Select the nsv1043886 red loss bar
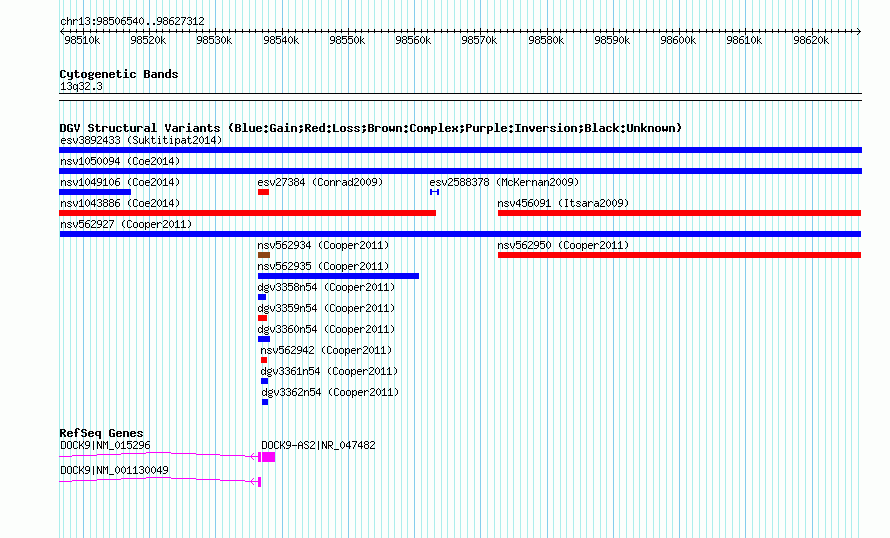 click(247, 213)
